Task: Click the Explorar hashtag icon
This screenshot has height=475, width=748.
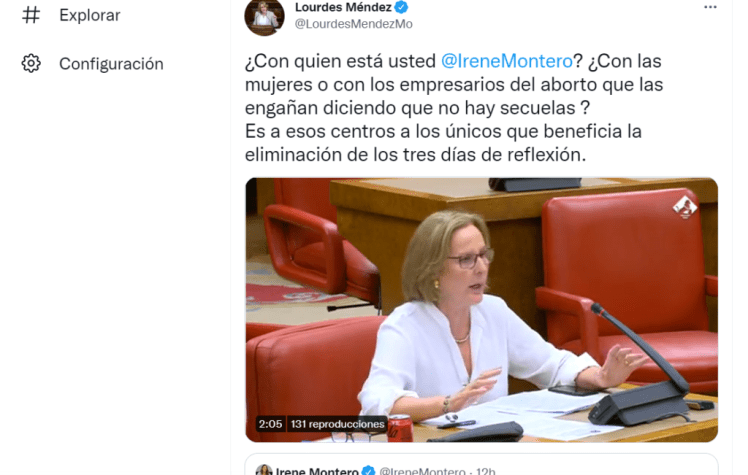Action: (31, 15)
